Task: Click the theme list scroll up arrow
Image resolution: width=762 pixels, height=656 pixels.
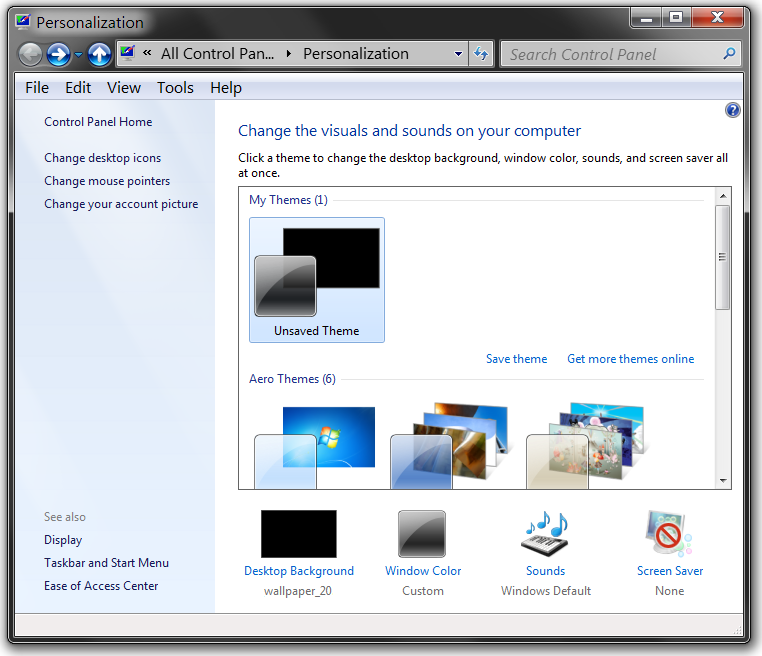Action: [723, 196]
